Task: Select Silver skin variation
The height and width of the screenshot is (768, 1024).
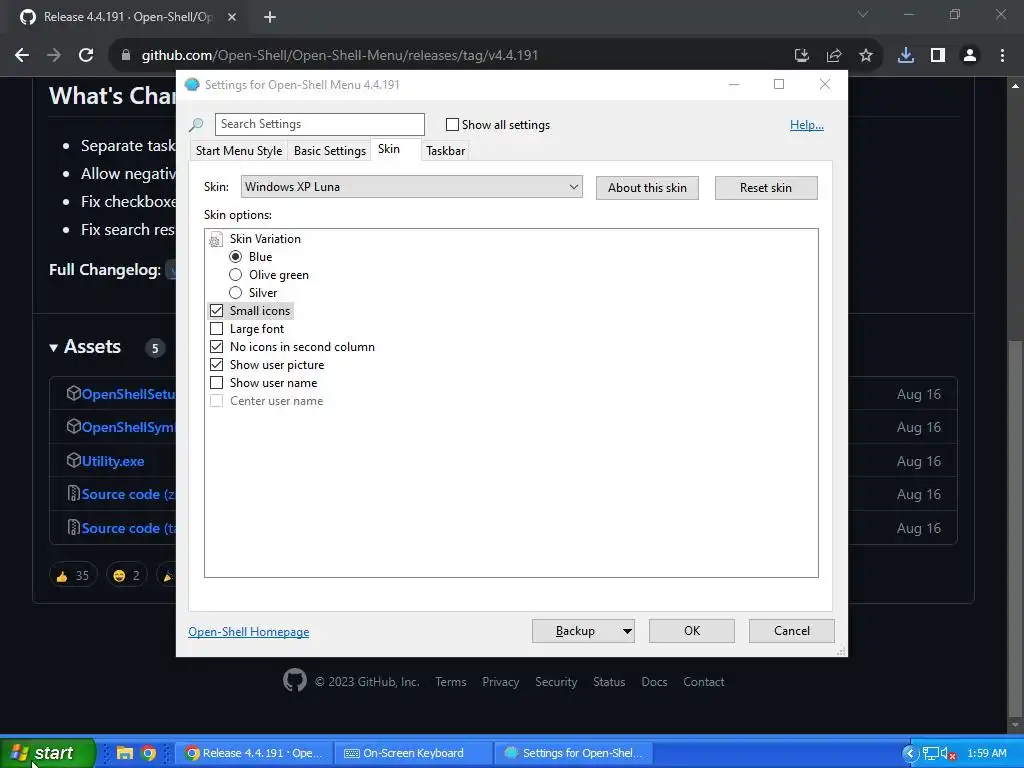Action: 236,293
